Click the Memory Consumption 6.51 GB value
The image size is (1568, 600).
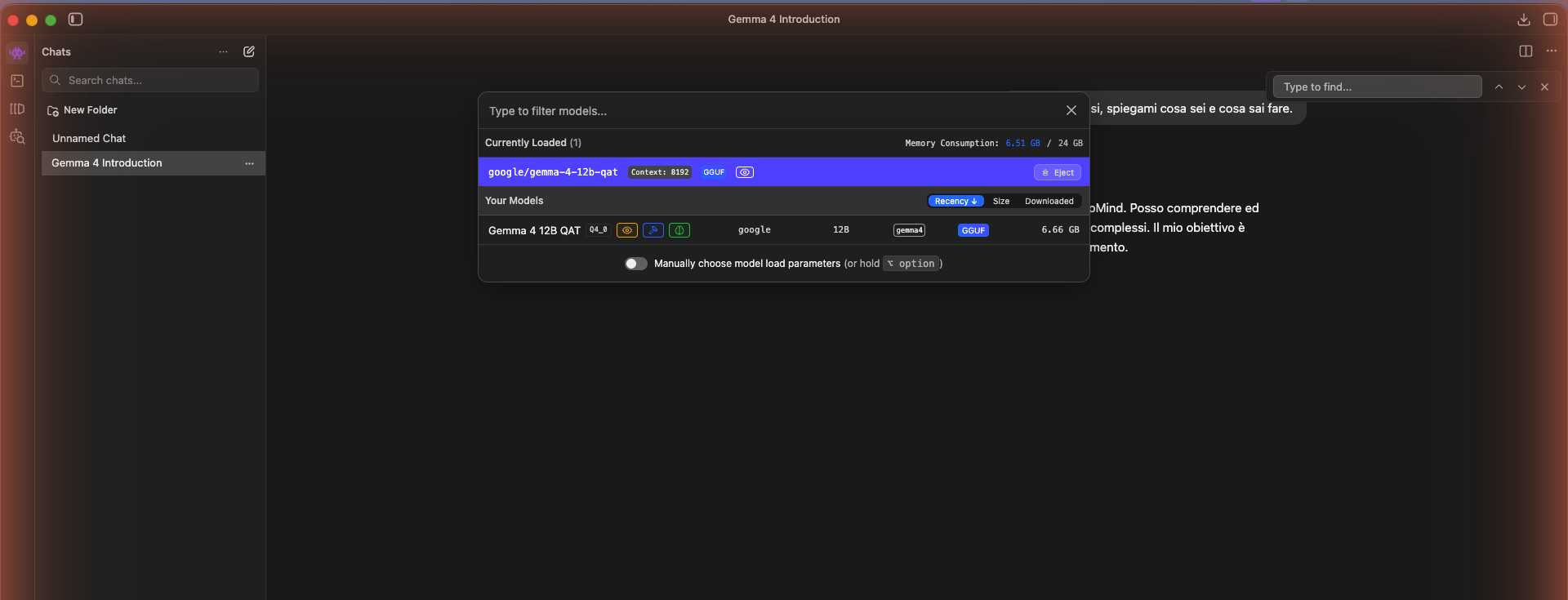[1022, 143]
